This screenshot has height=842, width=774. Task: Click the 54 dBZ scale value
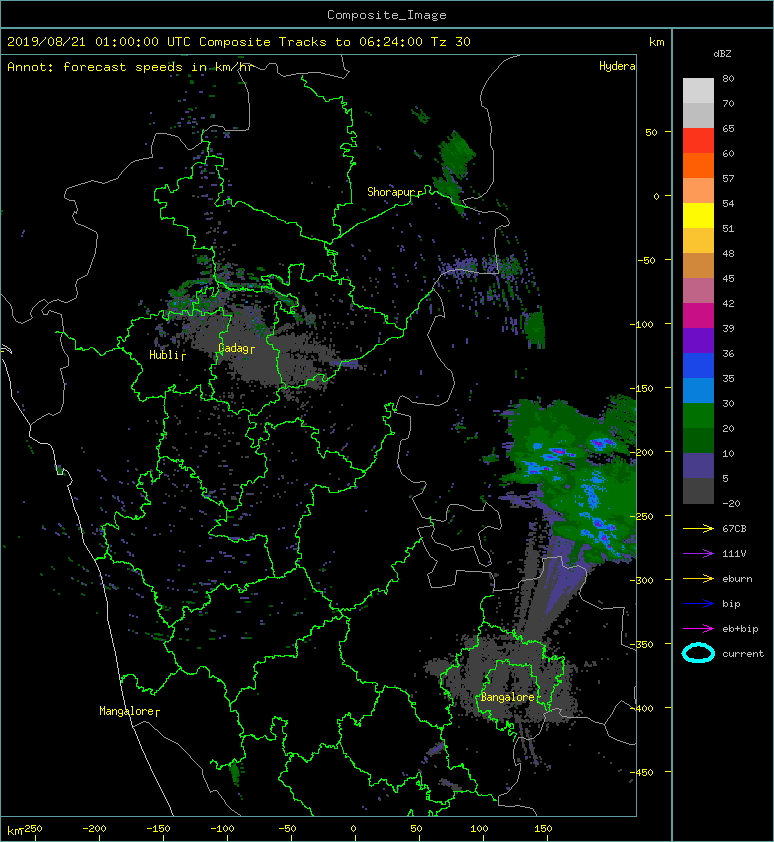(x=728, y=204)
